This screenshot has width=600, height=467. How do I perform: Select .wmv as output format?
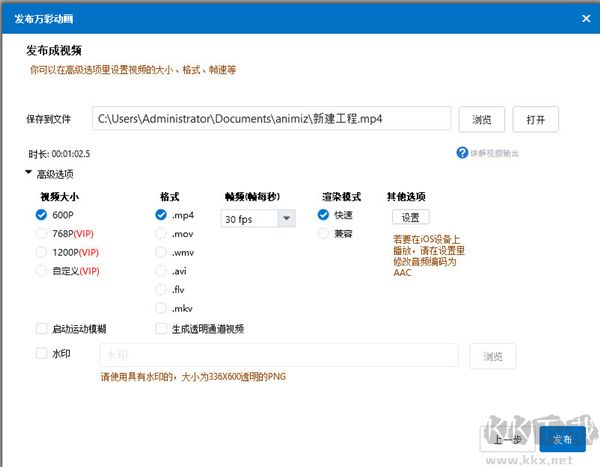(161, 252)
